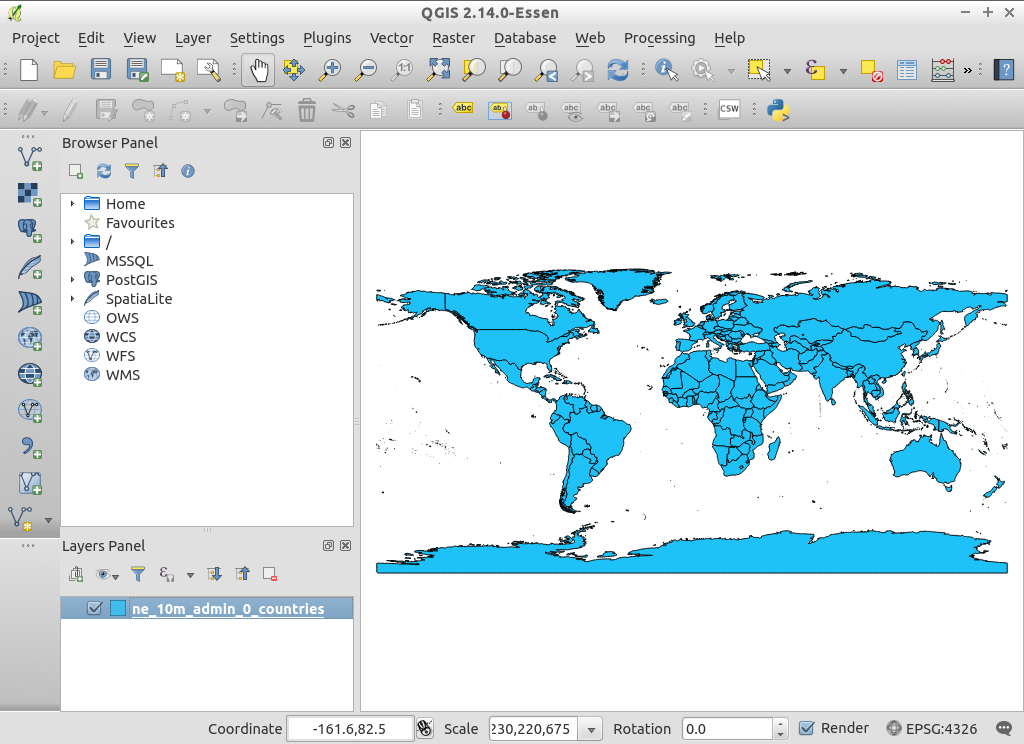Image resolution: width=1024 pixels, height=744 pixels.
Task: Open New Shapefile Layer dropdown arrow in sidebar
Action: tap(48, 521)
